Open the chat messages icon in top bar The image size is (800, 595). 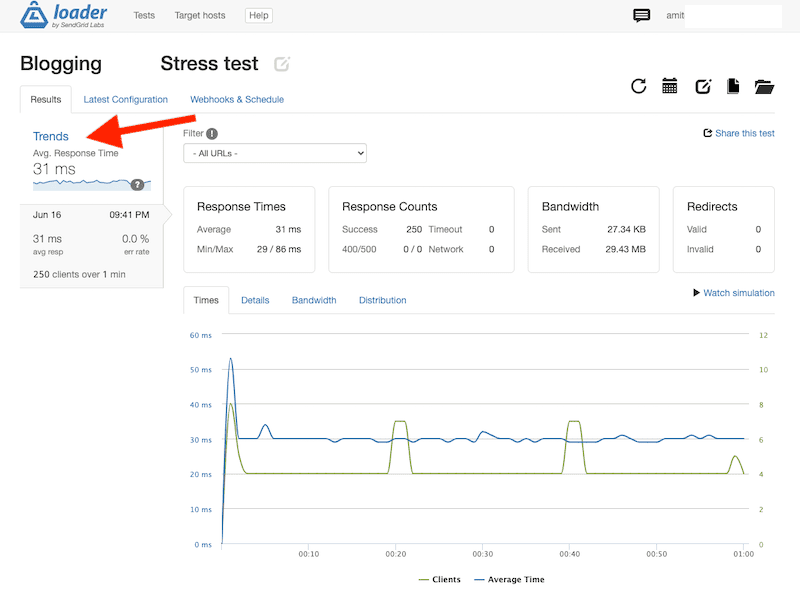coord(641,15)
